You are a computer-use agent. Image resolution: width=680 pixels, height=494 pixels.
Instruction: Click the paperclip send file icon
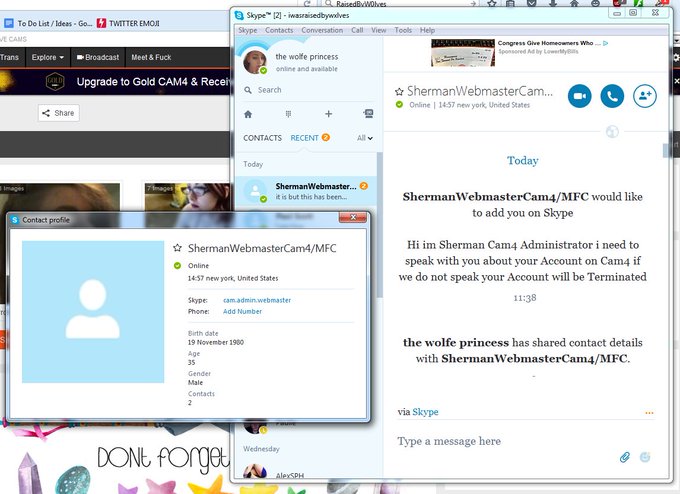tap(624, 457)
